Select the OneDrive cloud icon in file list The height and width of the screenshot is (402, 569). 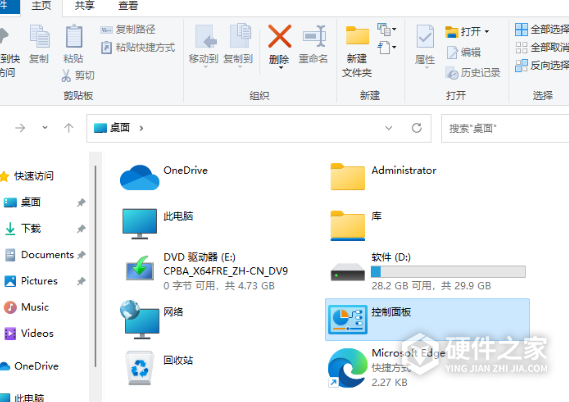click(140, 177)
